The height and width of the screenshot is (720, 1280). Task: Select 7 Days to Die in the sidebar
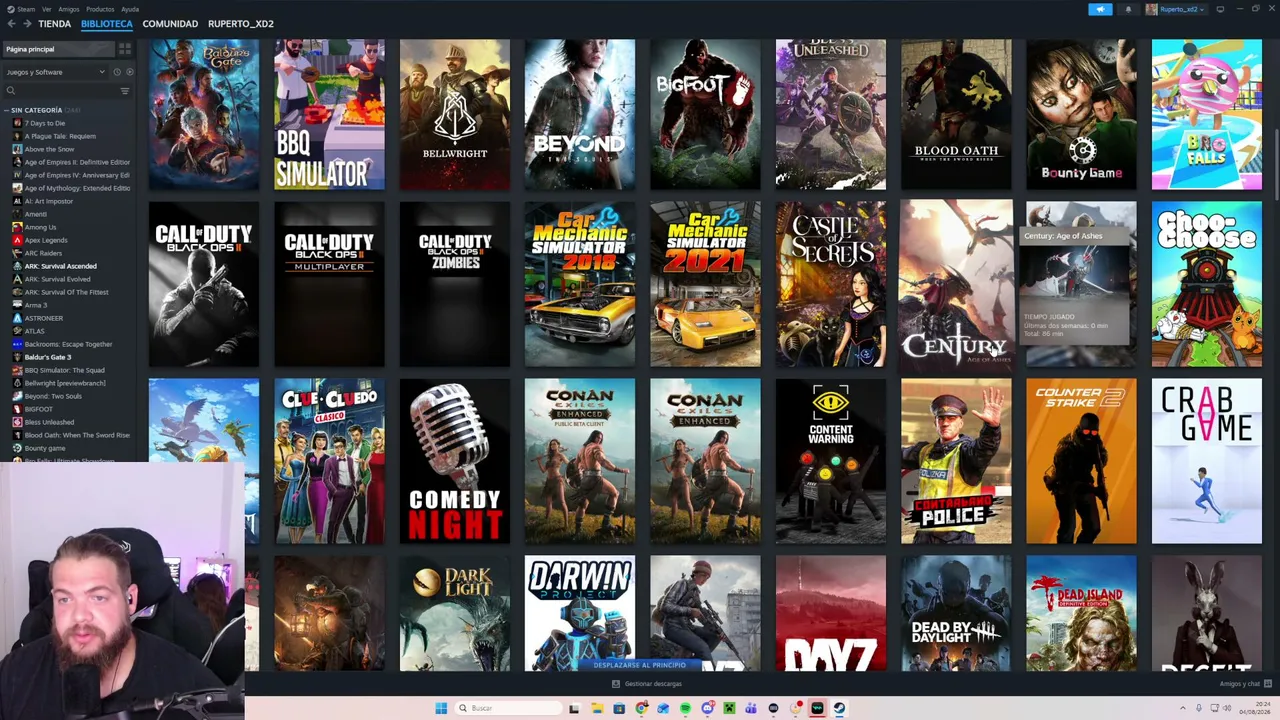[x=45, y=123]
